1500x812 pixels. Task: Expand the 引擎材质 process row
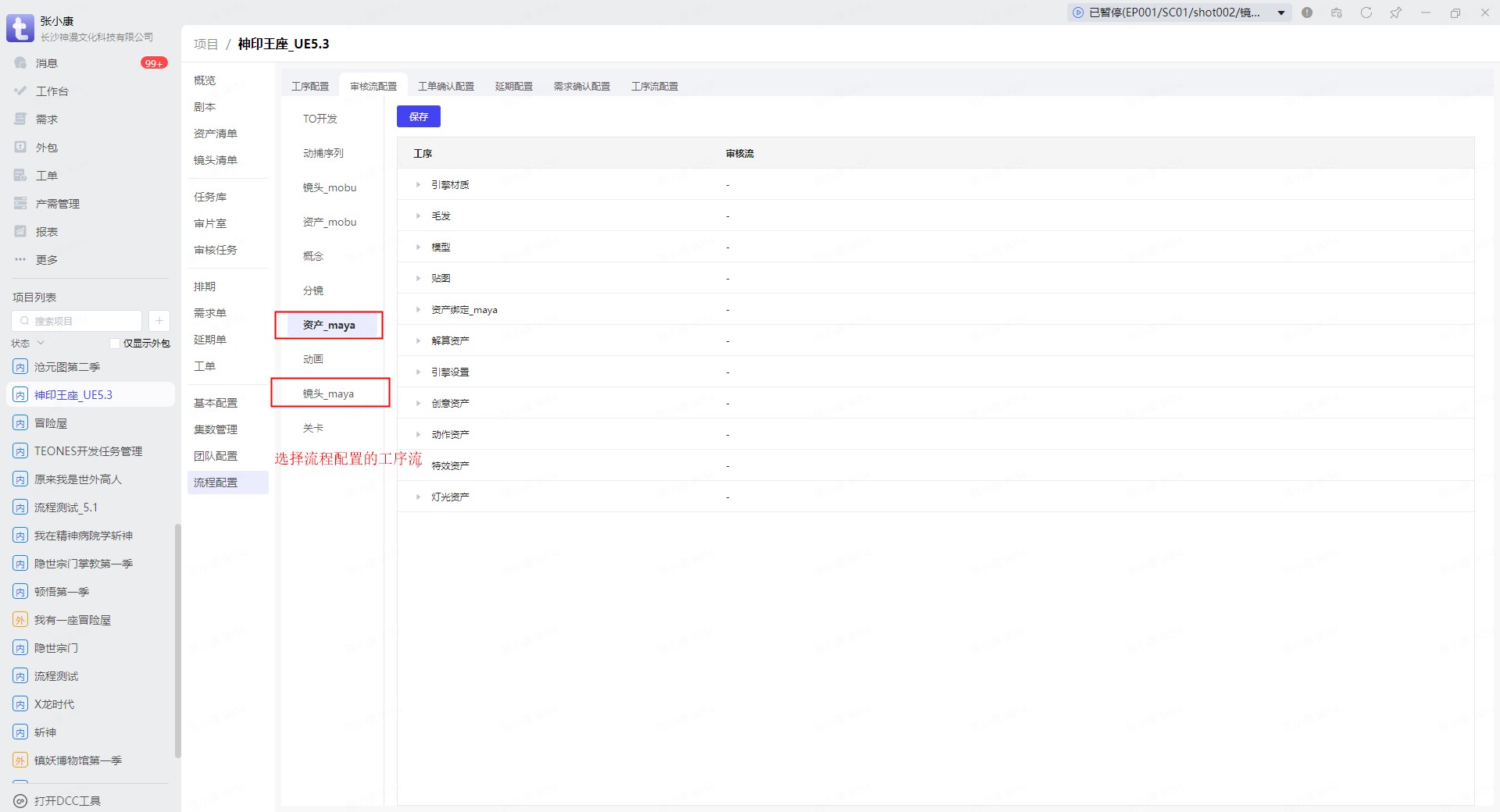[418, 185]
